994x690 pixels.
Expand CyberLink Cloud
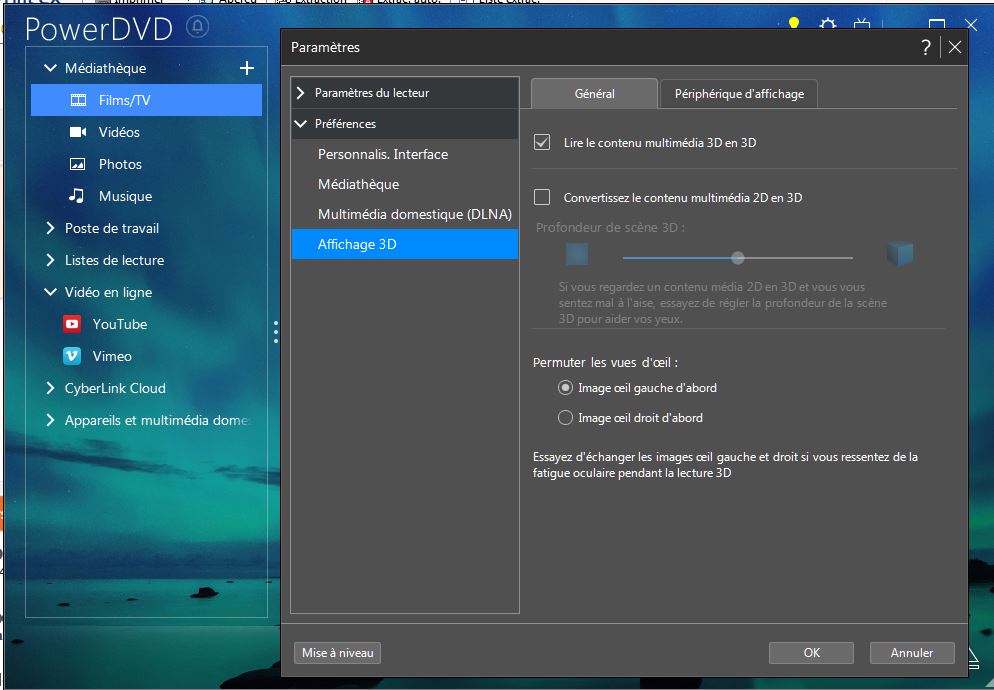(x=50, y=388)
